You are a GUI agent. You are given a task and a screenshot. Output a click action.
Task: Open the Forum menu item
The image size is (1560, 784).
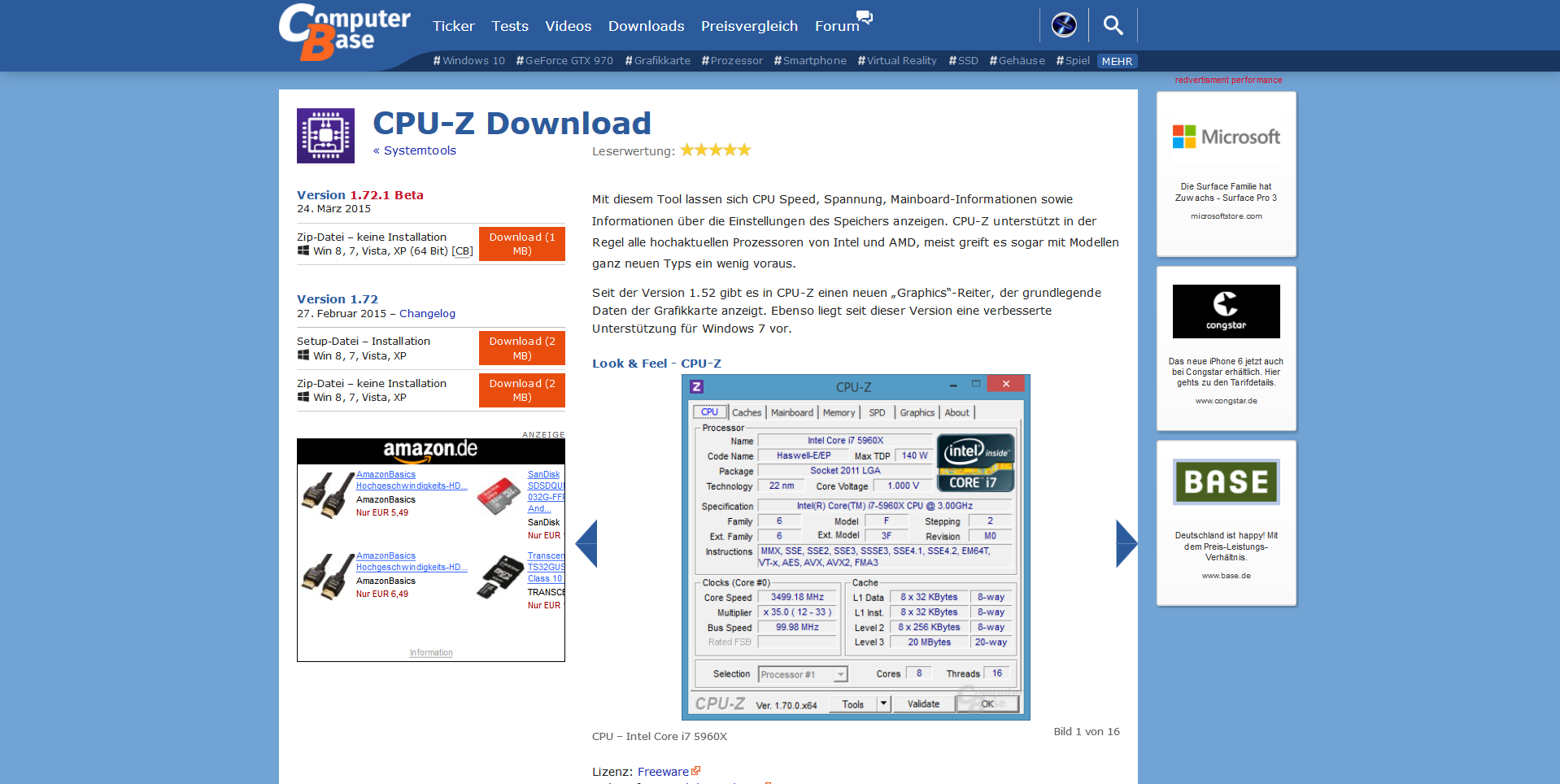[x=837, y=26]
